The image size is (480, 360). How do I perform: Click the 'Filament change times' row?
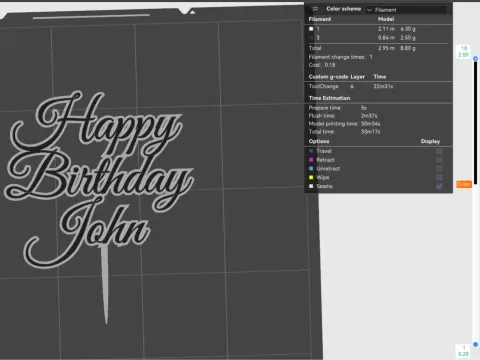[341, 57]
